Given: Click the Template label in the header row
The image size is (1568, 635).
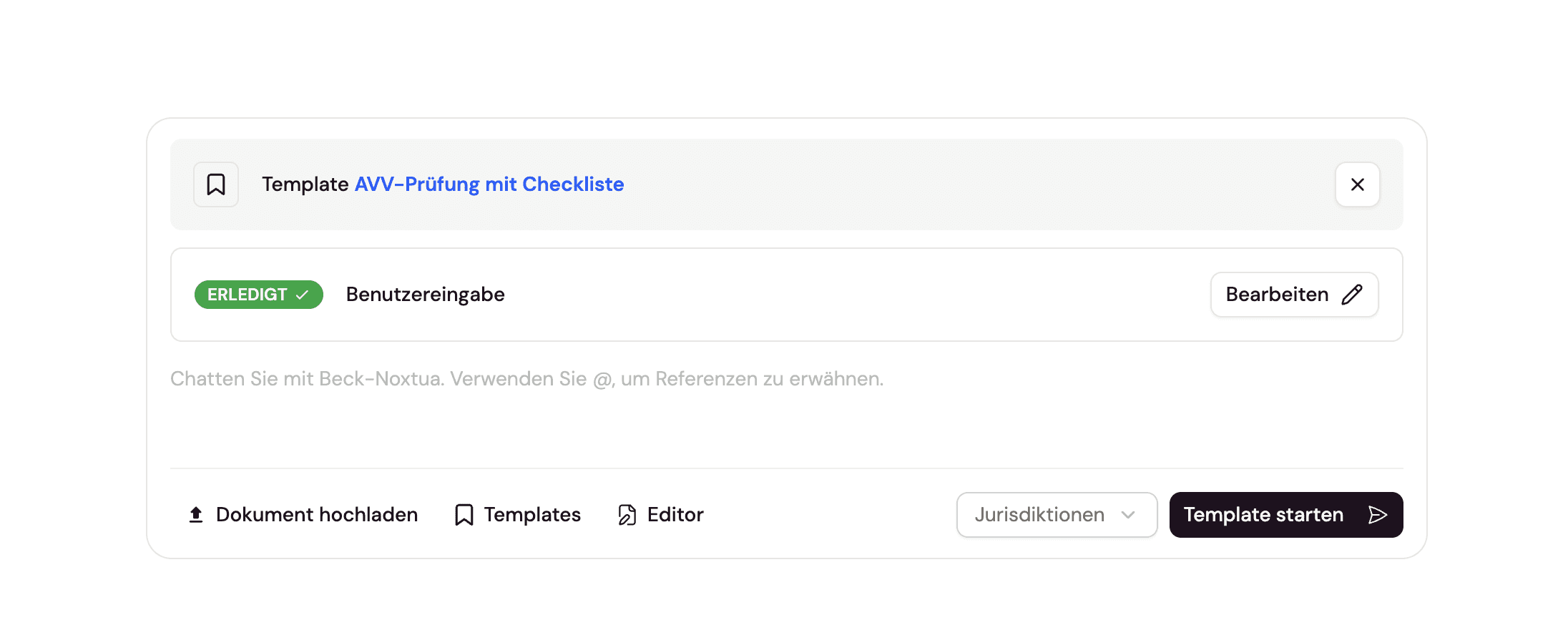Looking at the screenshot, I should 305,184.
